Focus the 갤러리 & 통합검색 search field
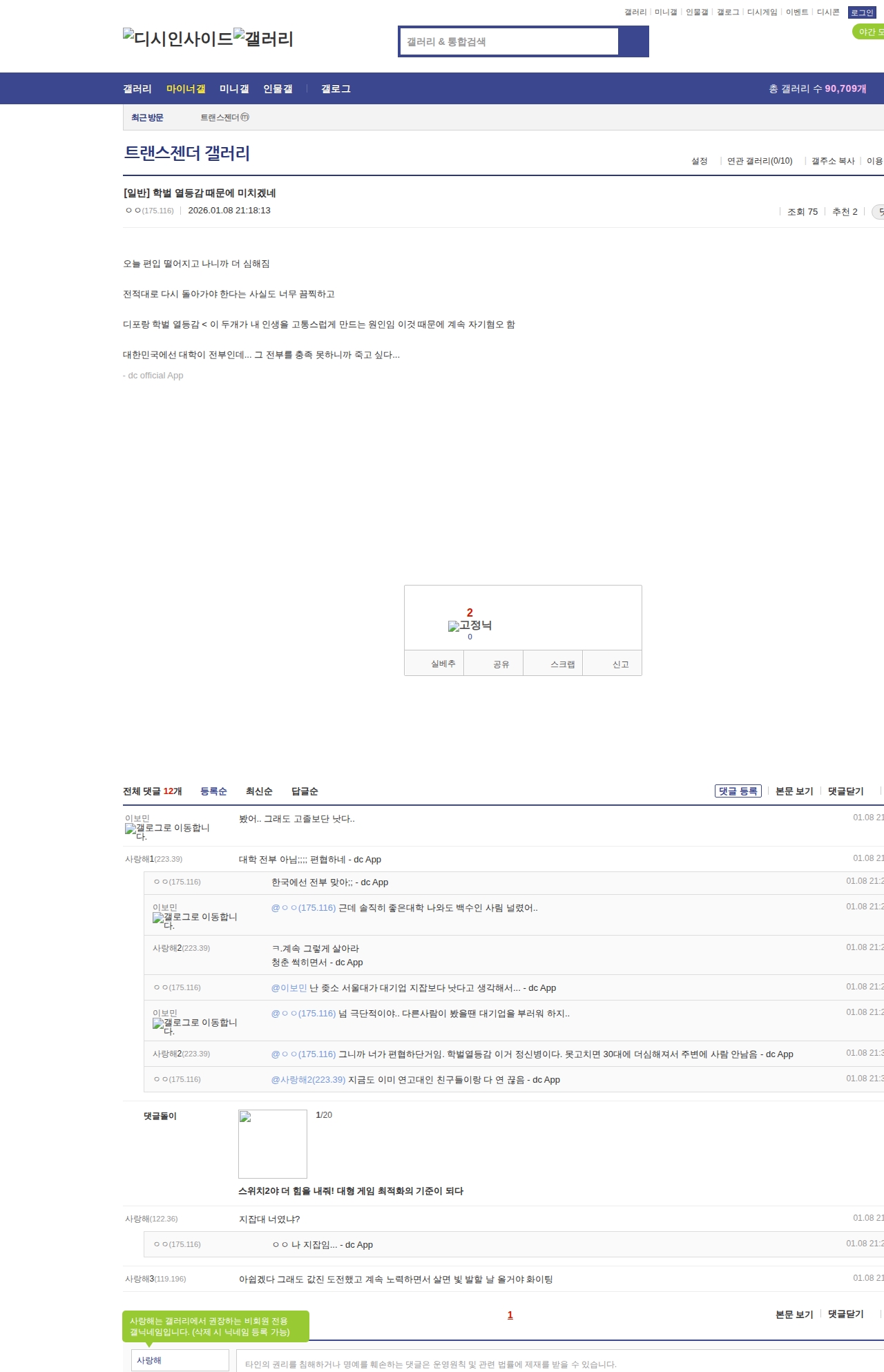 click(x=509, y=41)
